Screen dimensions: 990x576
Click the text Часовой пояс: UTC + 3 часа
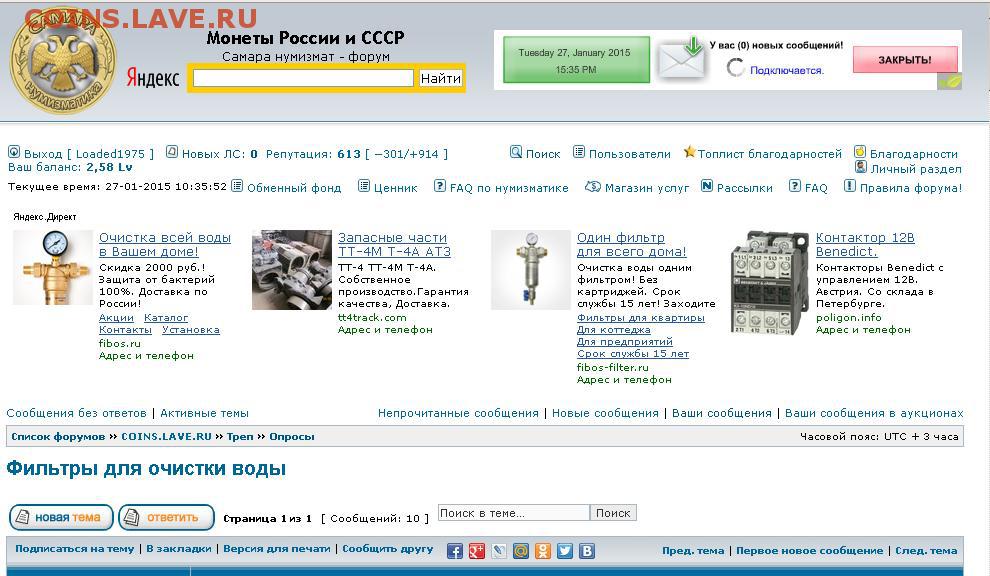tap(879, 436)
